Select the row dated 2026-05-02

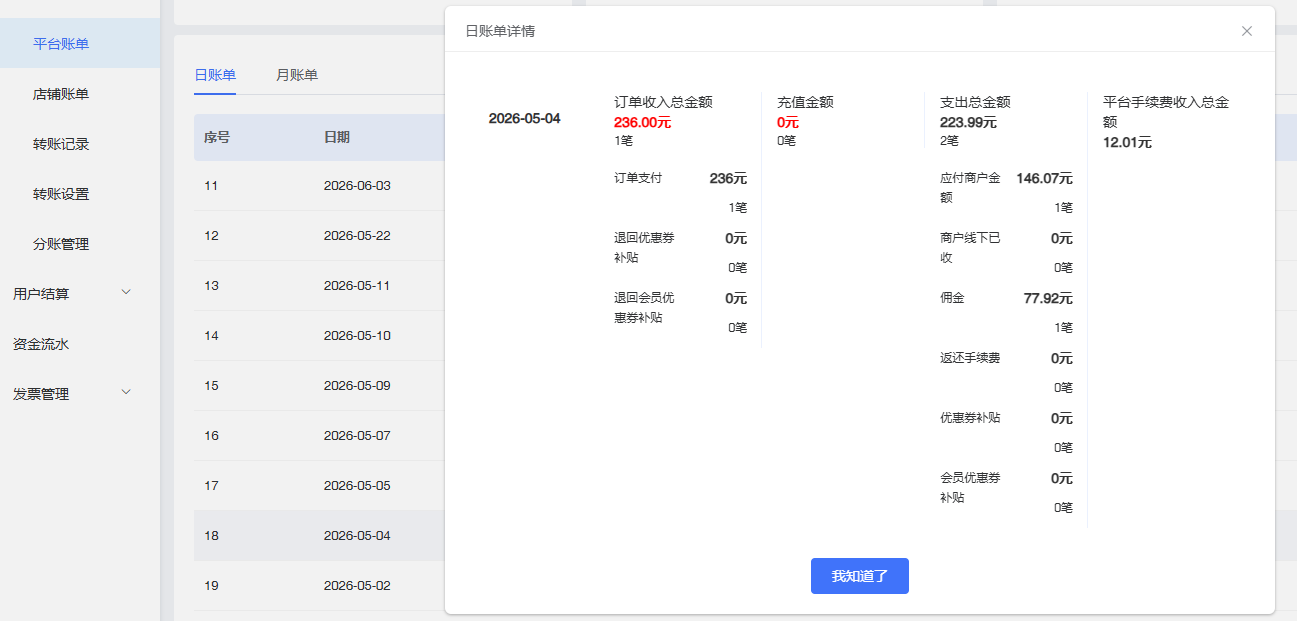click(x=319, y=586)
